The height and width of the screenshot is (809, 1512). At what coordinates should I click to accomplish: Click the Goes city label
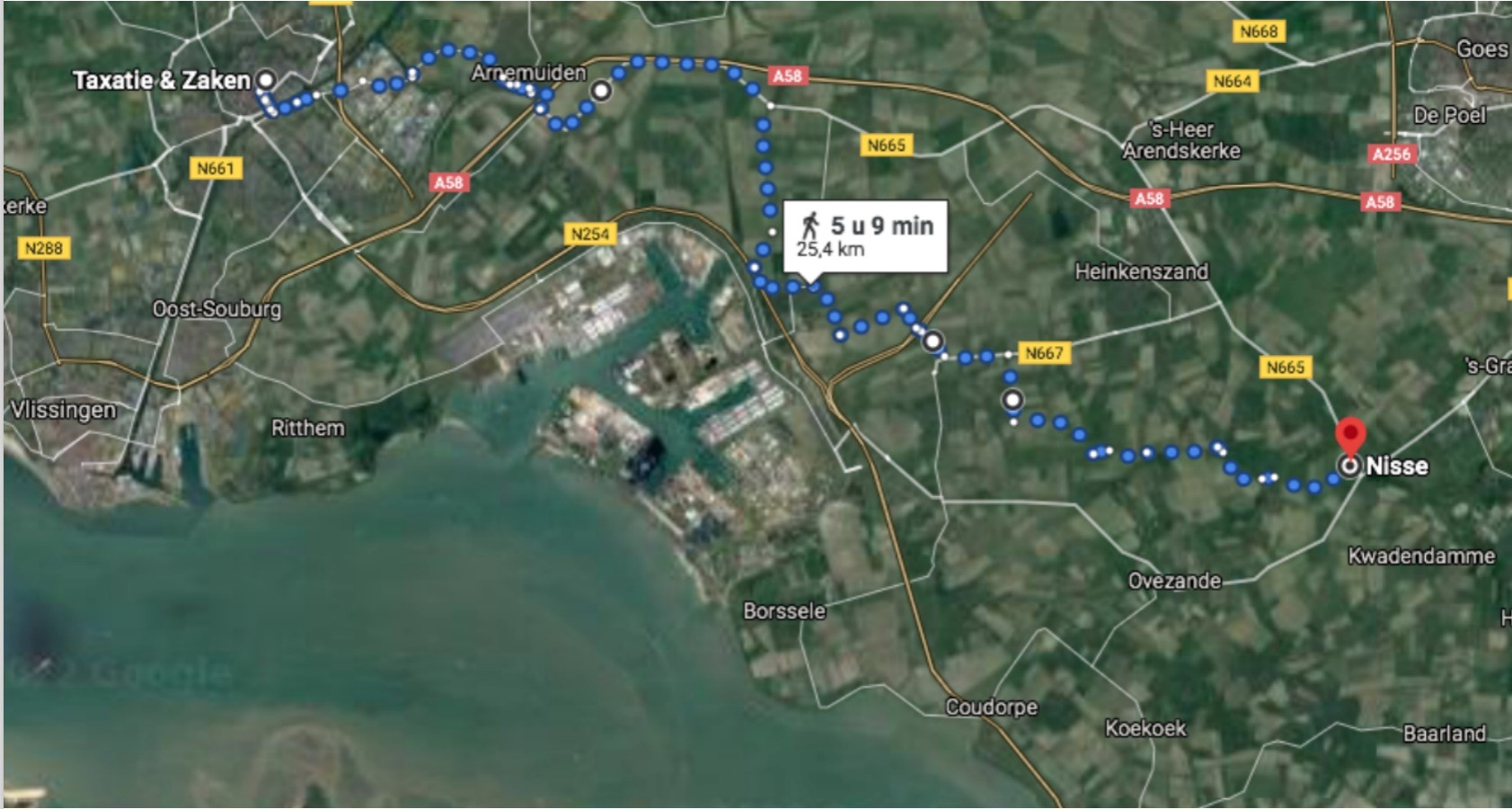pyautogui.click(x=1482, y=49)
